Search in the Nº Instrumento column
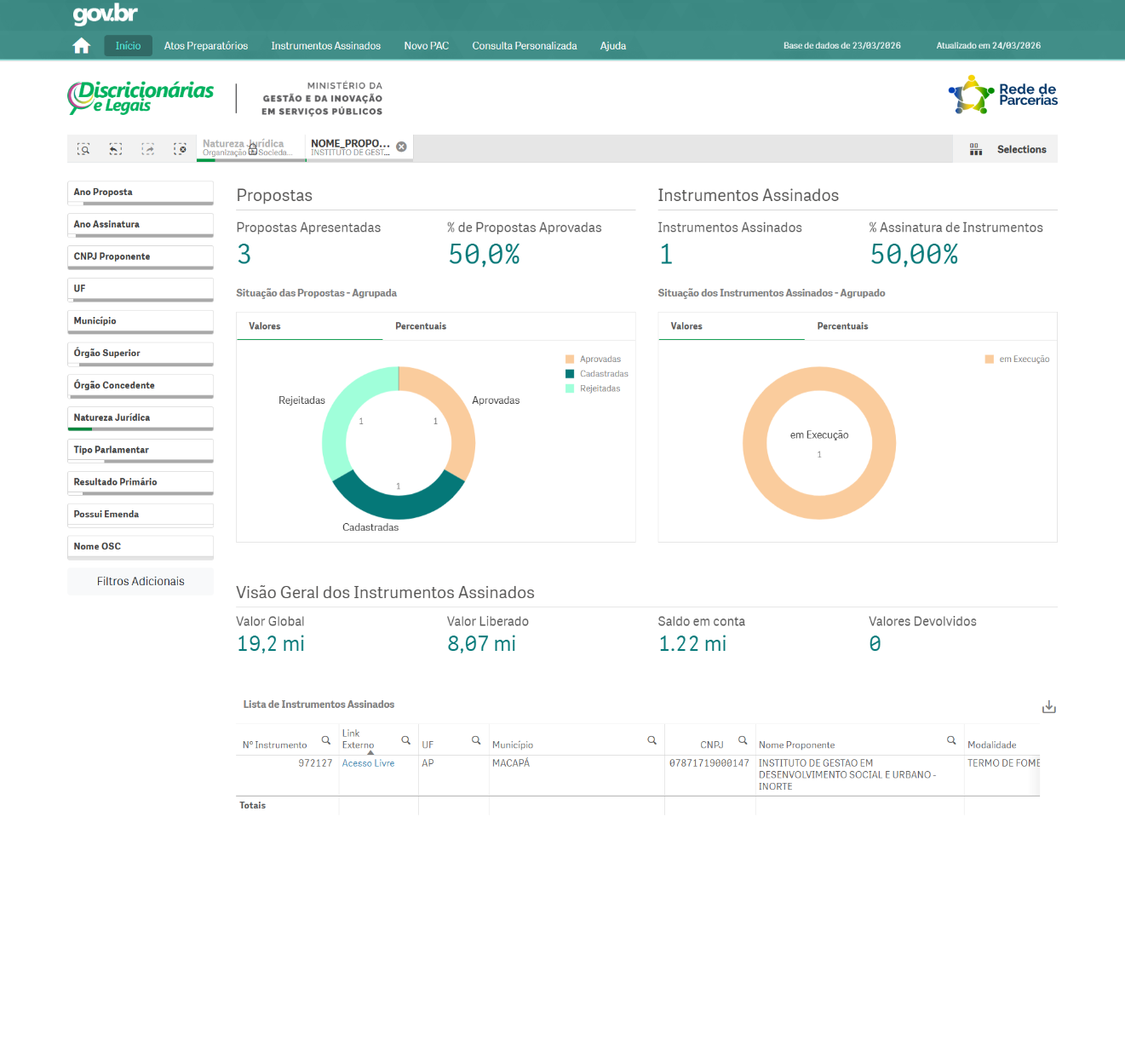 point(325,740)
